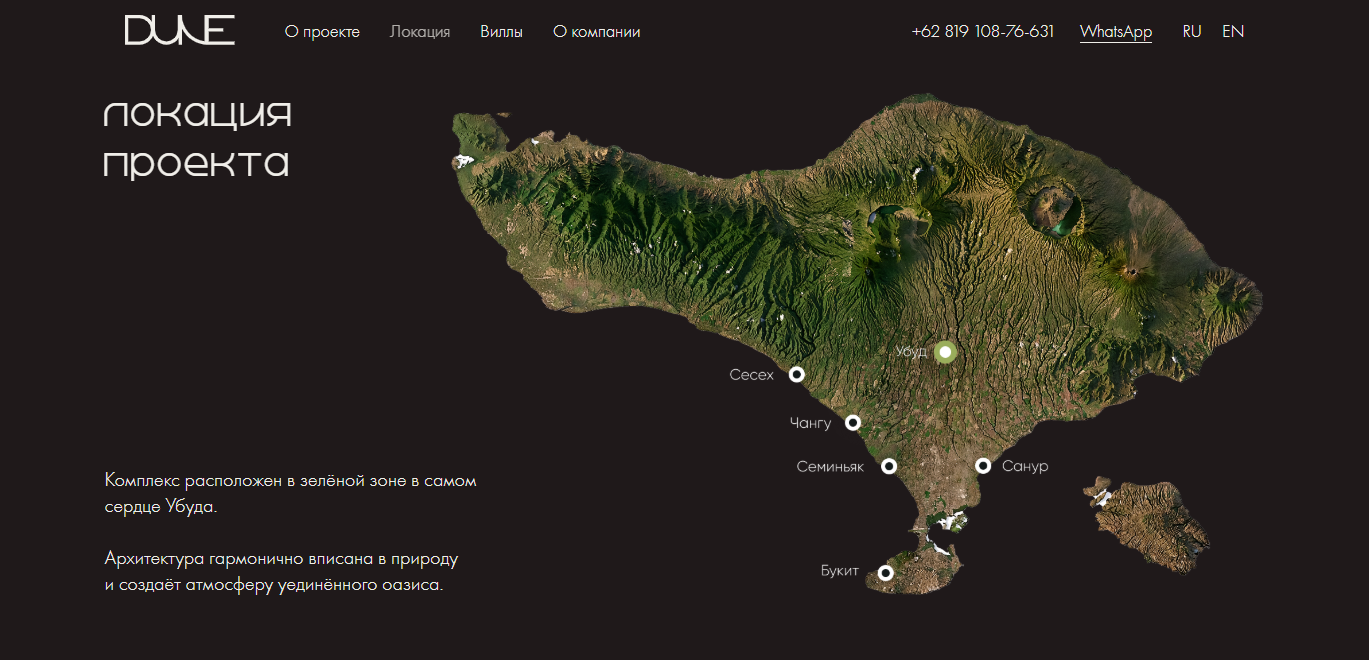Click the Сесех label on the map
Screen dimensions: 1369x660
tap(752, 375)
